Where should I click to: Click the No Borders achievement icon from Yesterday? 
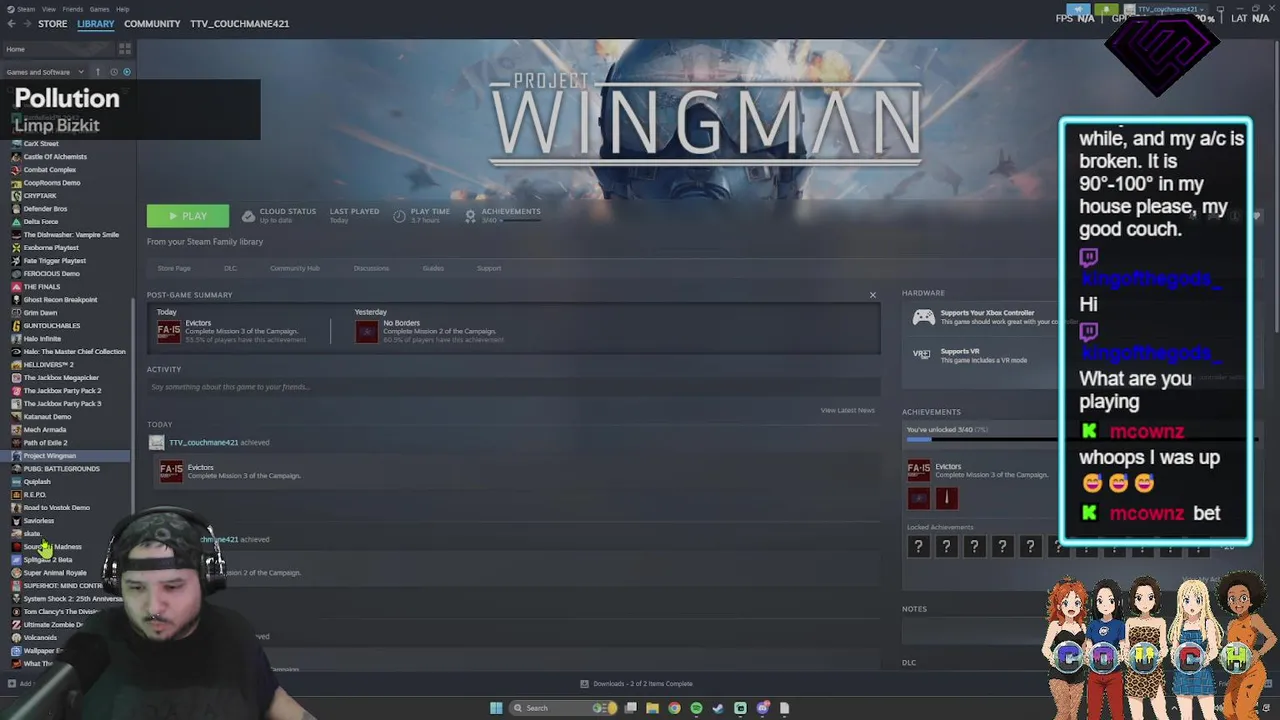(366, 331)
